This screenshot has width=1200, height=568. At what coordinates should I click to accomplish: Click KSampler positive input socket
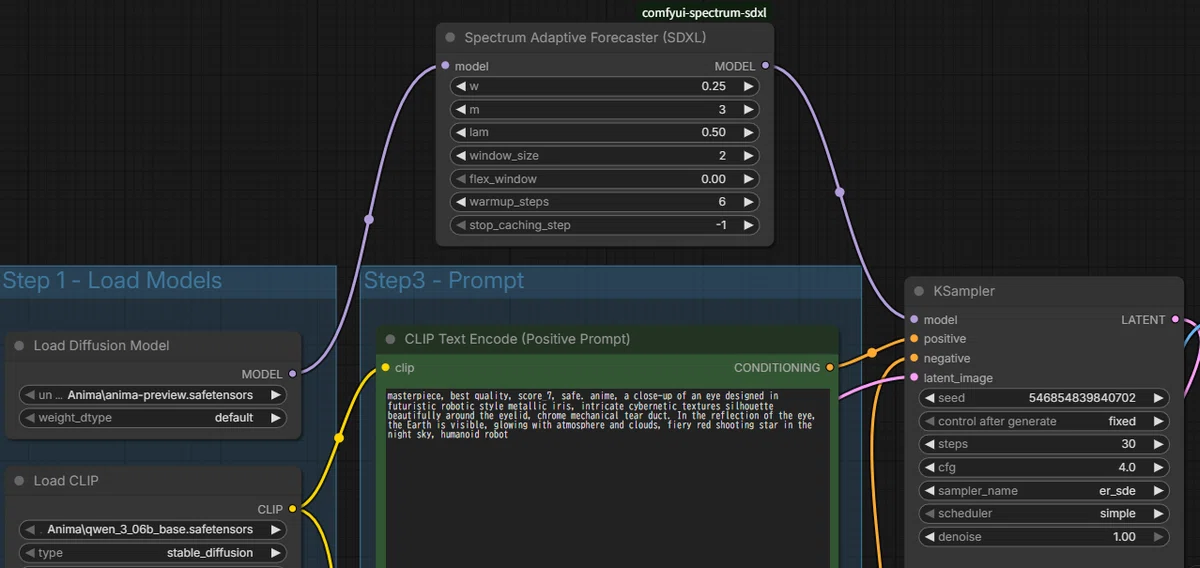coord(914,339)
